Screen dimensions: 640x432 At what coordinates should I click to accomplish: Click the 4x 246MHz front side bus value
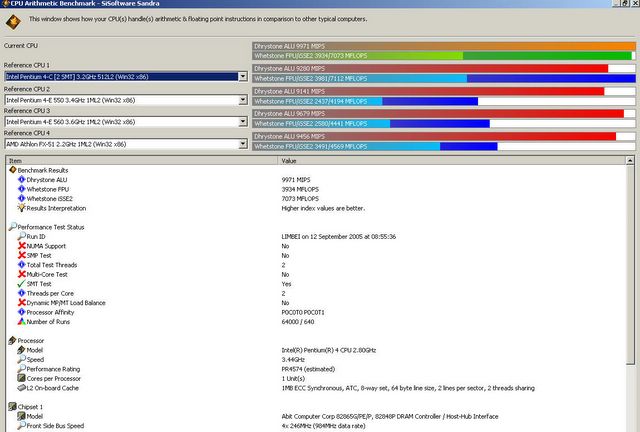point(323,426)
